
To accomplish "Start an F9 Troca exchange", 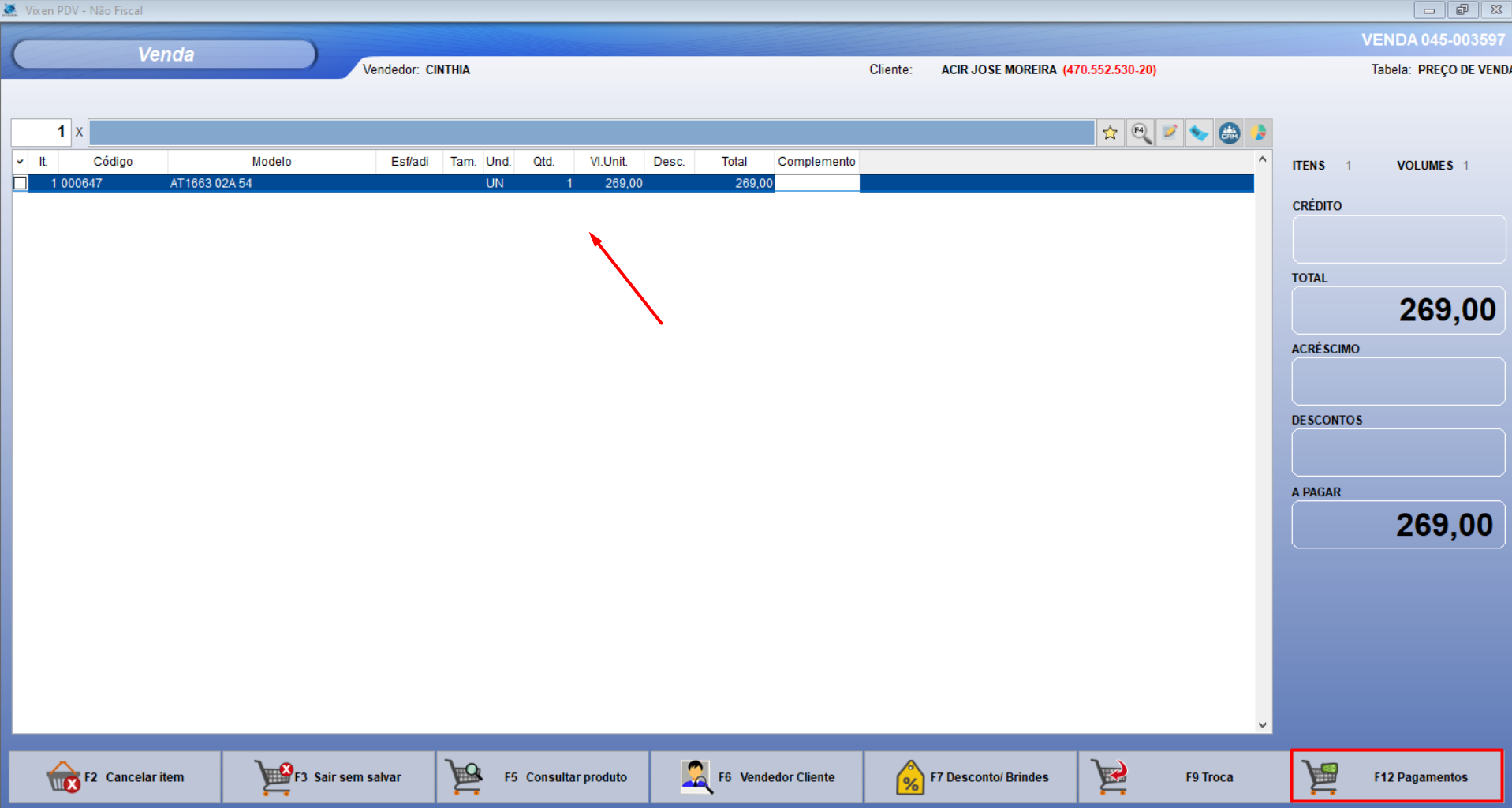I will click(x=1184, y=777).
